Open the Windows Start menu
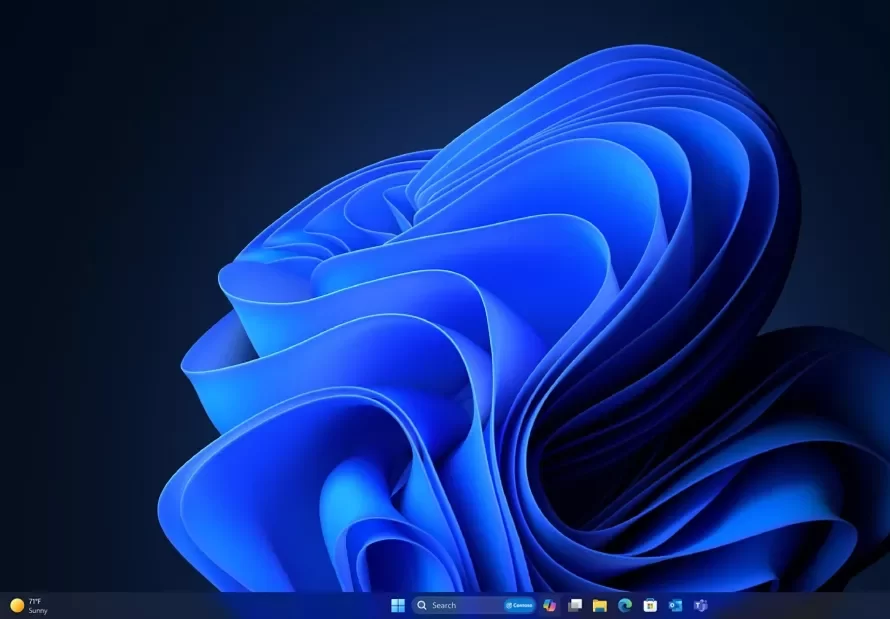 click(x=398, y=605)
